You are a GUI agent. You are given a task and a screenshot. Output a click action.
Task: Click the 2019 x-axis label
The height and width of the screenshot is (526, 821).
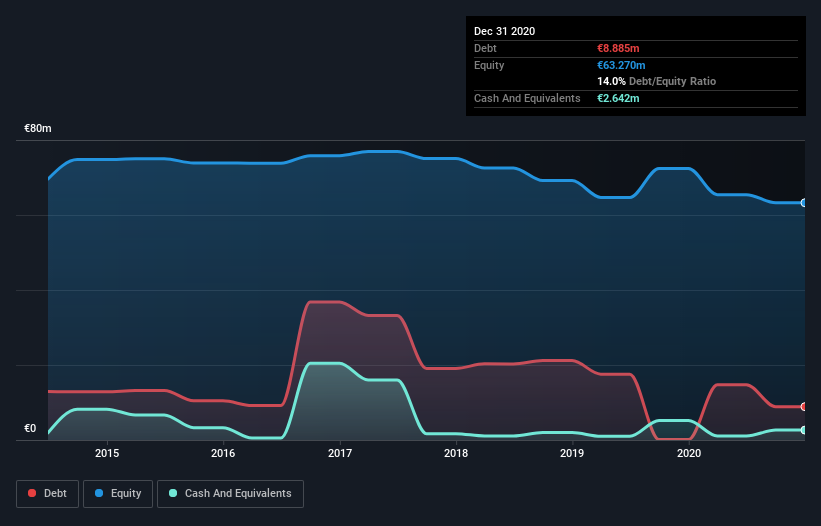(572, 453)
